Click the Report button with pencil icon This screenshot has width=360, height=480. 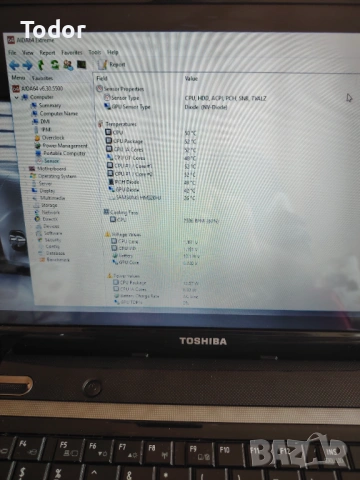(x=111, y=64)
